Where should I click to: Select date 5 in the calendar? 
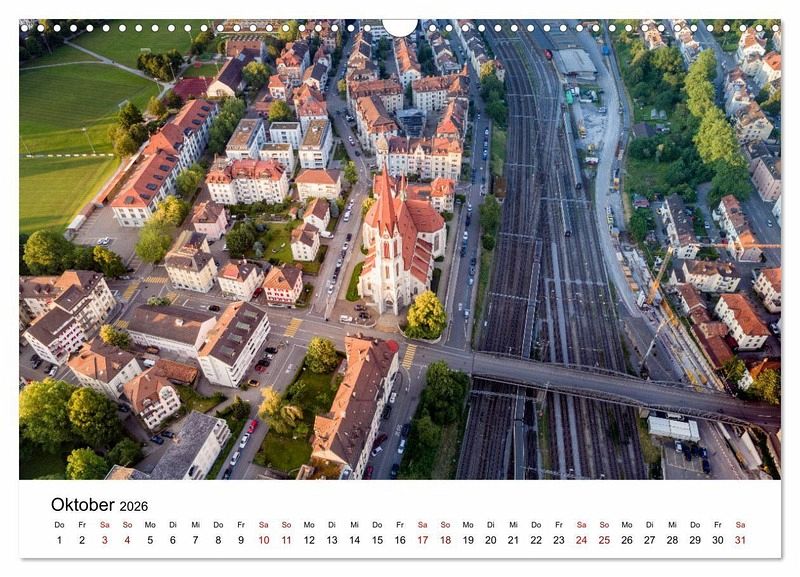click(x=150, y=540)
